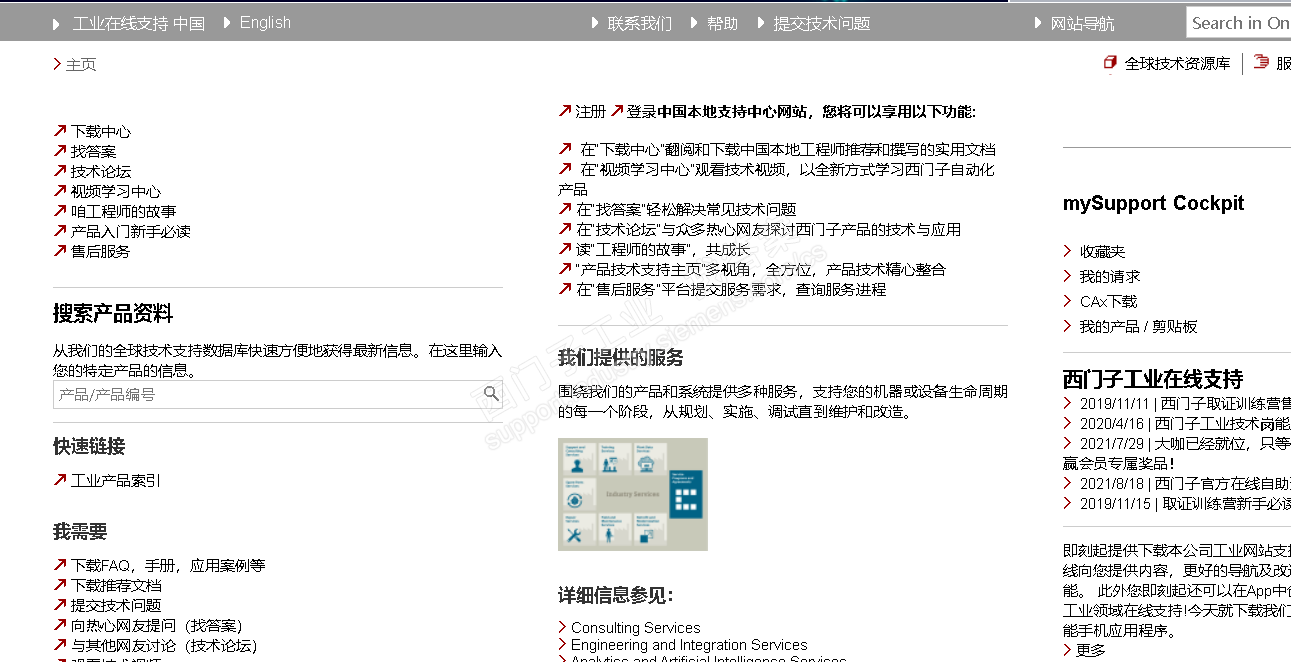Open the 2020/4/16 西门子工业技术岗能 news item
This screenshot has width=1291, height=662.
(1185, 423)
